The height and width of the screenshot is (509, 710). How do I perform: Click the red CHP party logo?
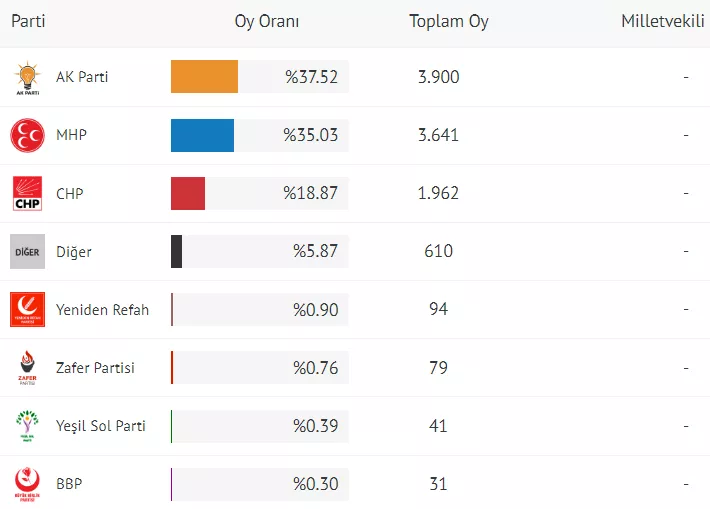tap(27, 193)
